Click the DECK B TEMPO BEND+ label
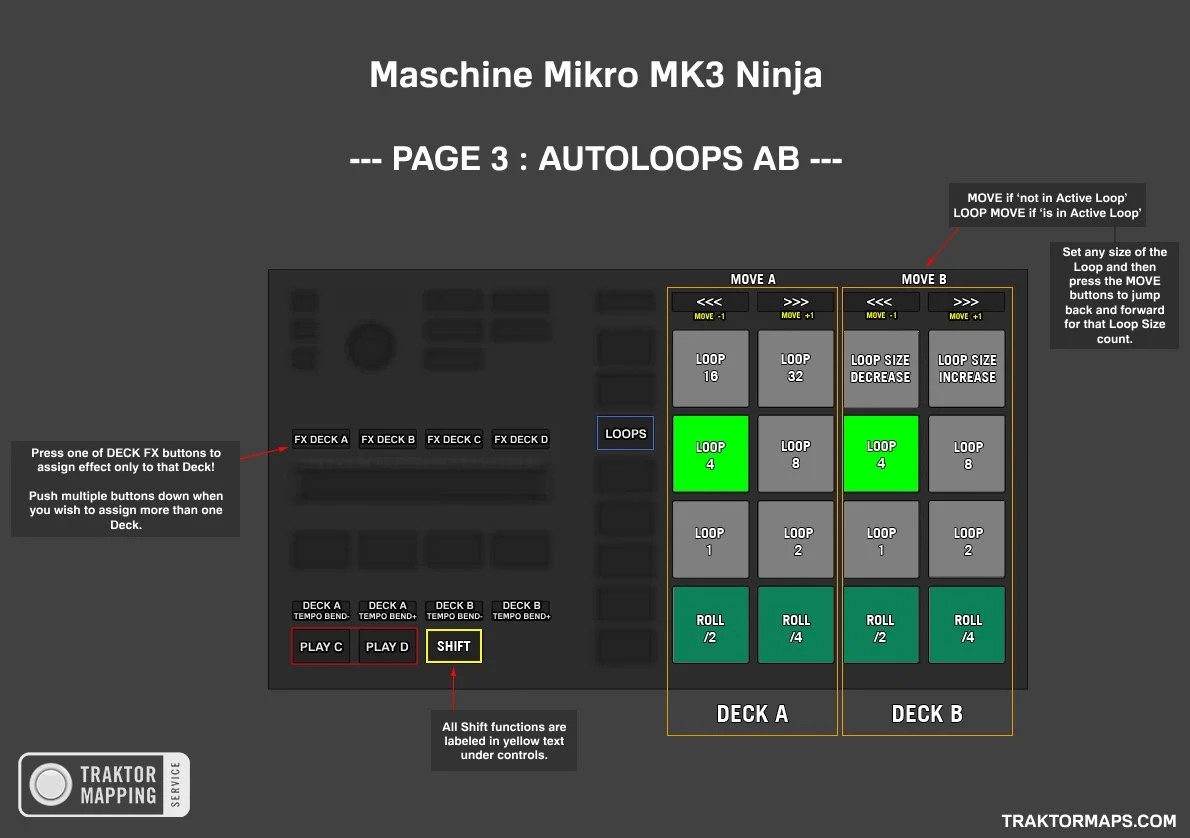The height and width of the screenshot is (838, 1190). click(521, 611)
